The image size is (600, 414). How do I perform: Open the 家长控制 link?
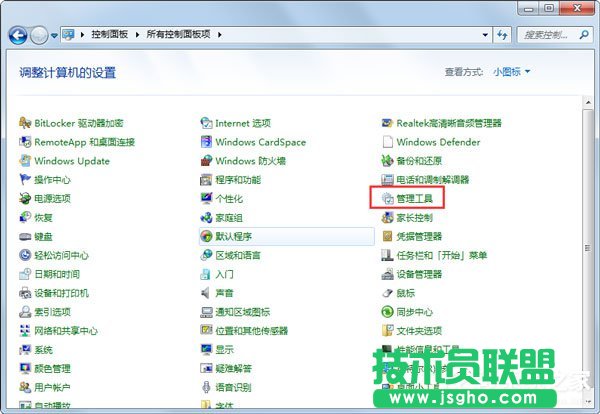pyautogui.click(x=414, y=217)
